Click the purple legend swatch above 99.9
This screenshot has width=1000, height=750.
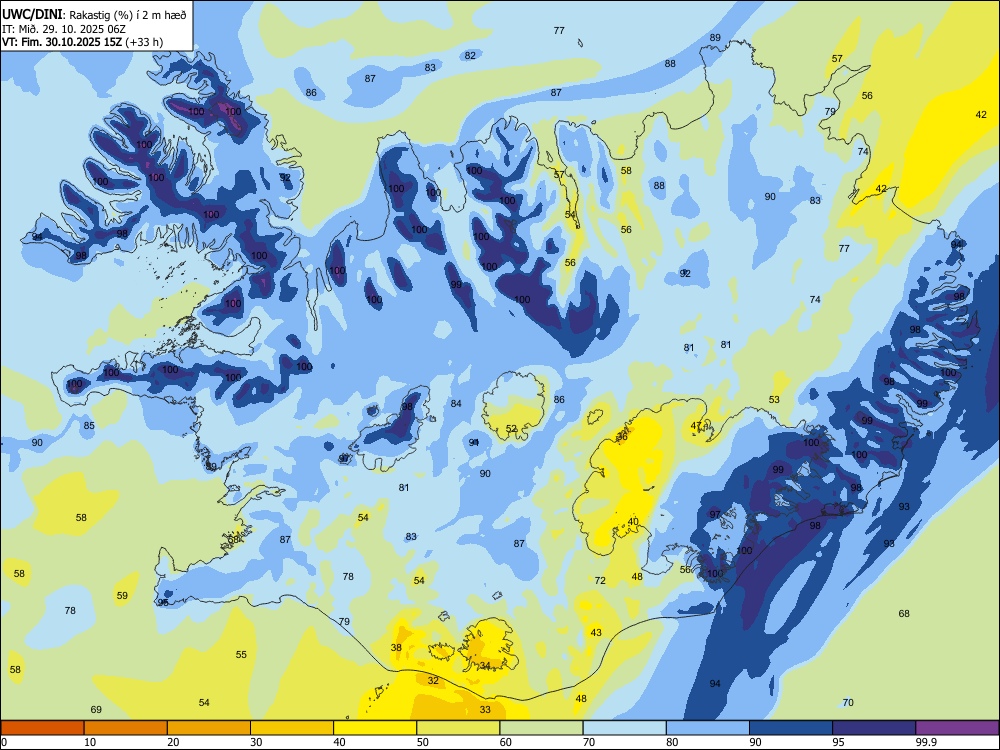click(957, 728)
